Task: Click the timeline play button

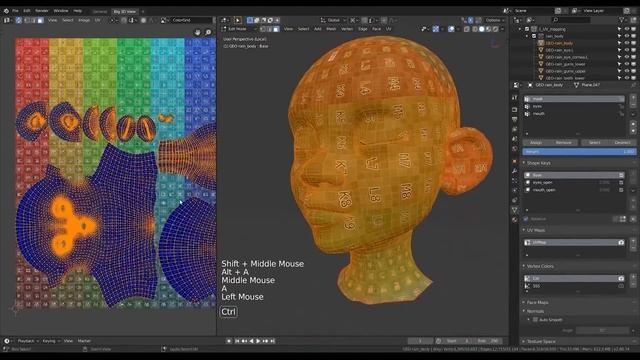Action: coord(258,341)
